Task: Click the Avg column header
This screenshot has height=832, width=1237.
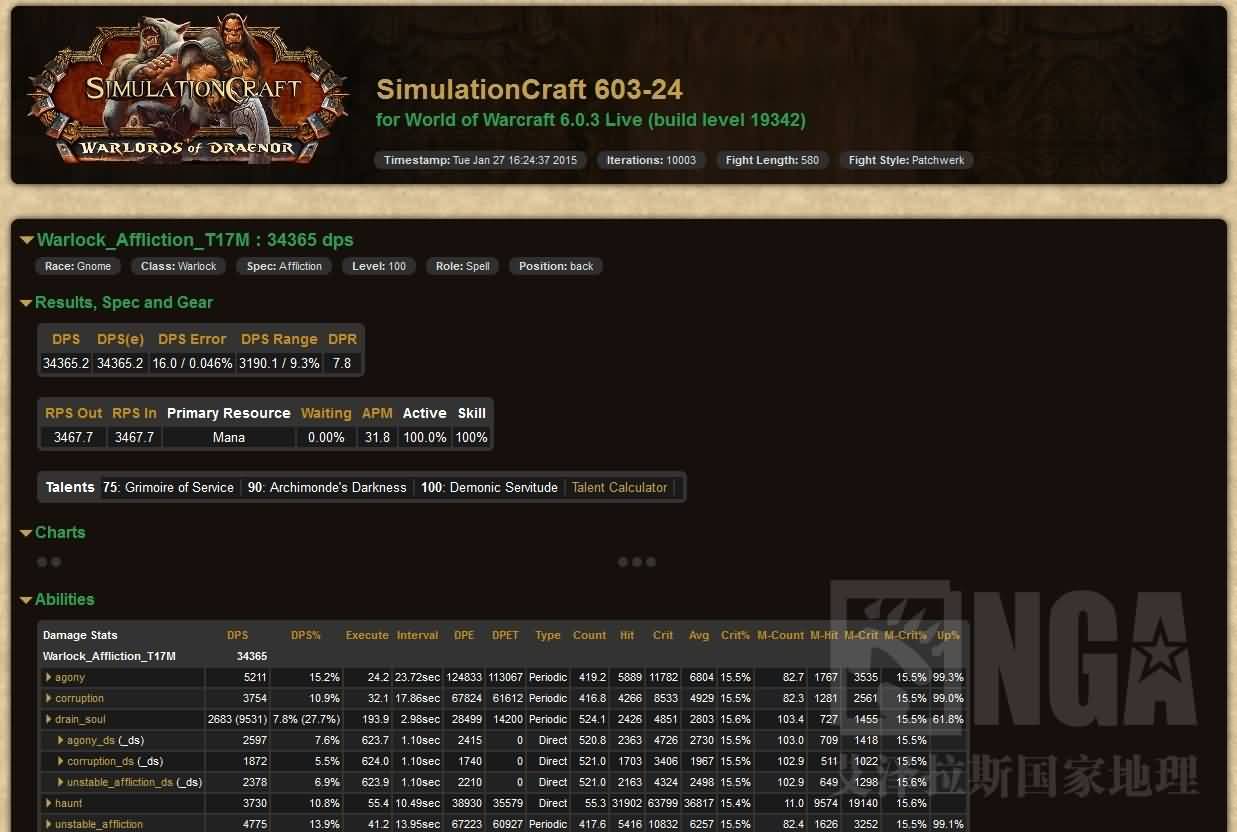Action: (699, 635)
